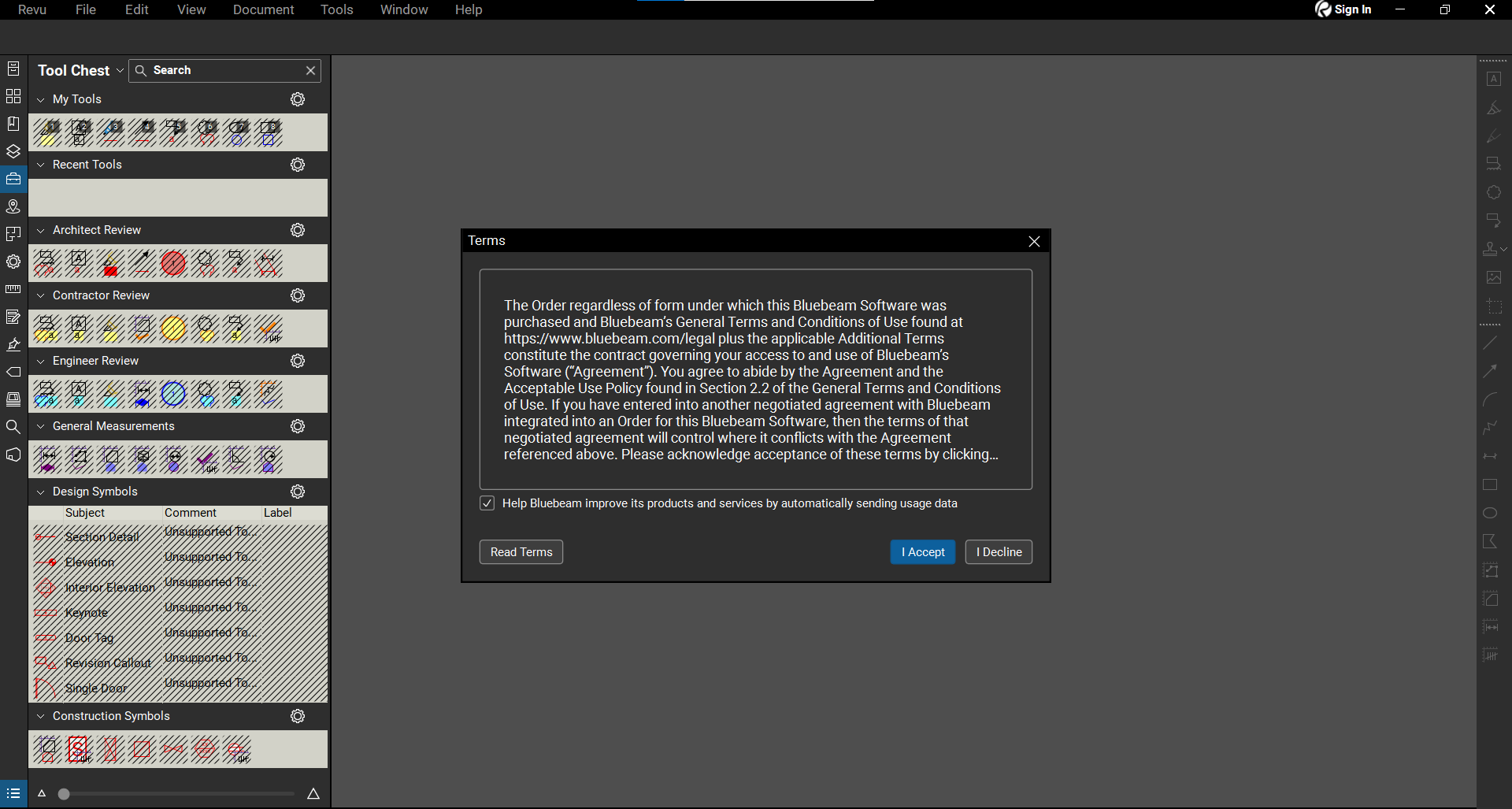Viewport: 1512px width, 809px height.
Task: Click the I Accept button
Action: 922,552
